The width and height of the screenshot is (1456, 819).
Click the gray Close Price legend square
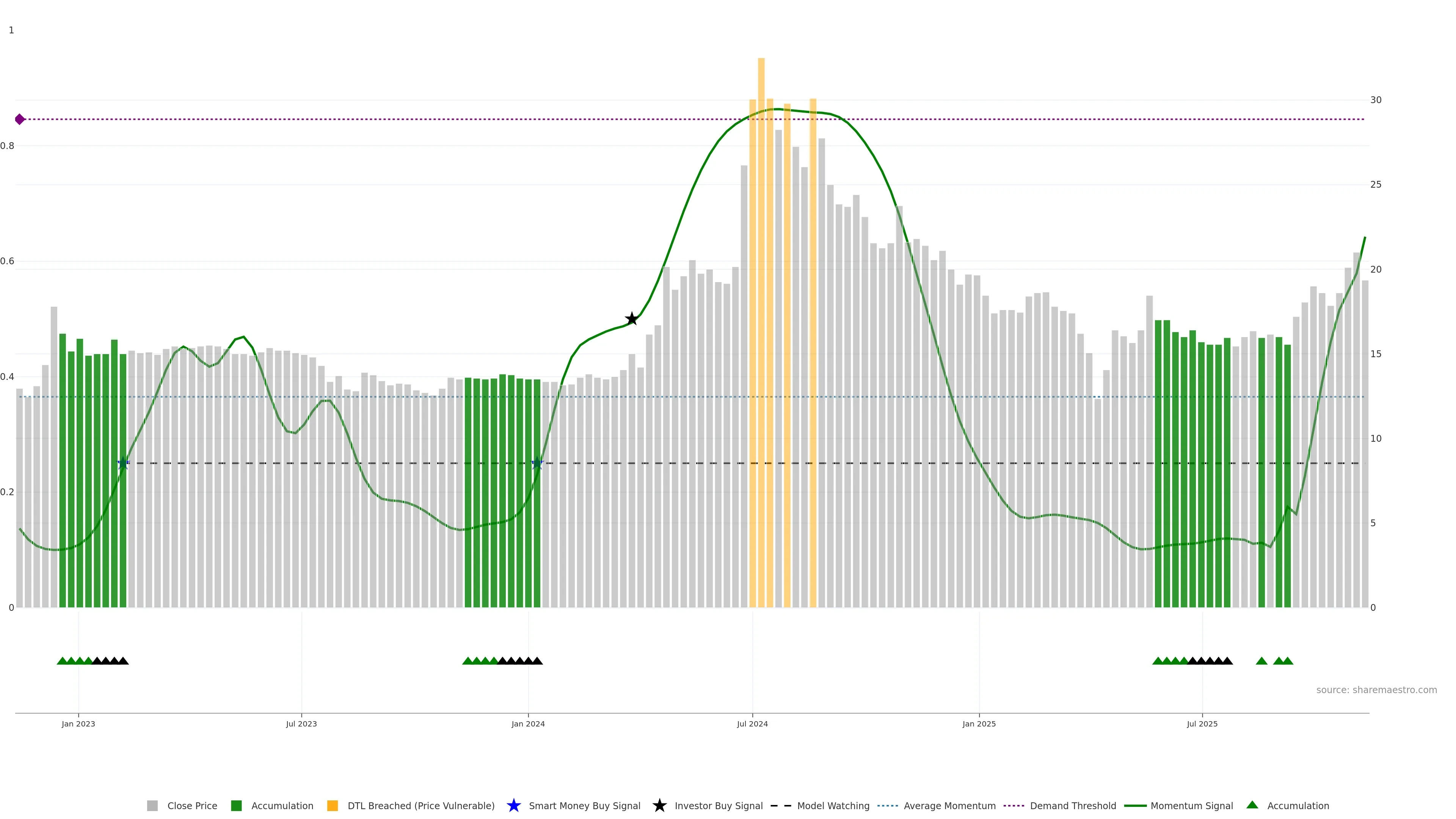152,805
